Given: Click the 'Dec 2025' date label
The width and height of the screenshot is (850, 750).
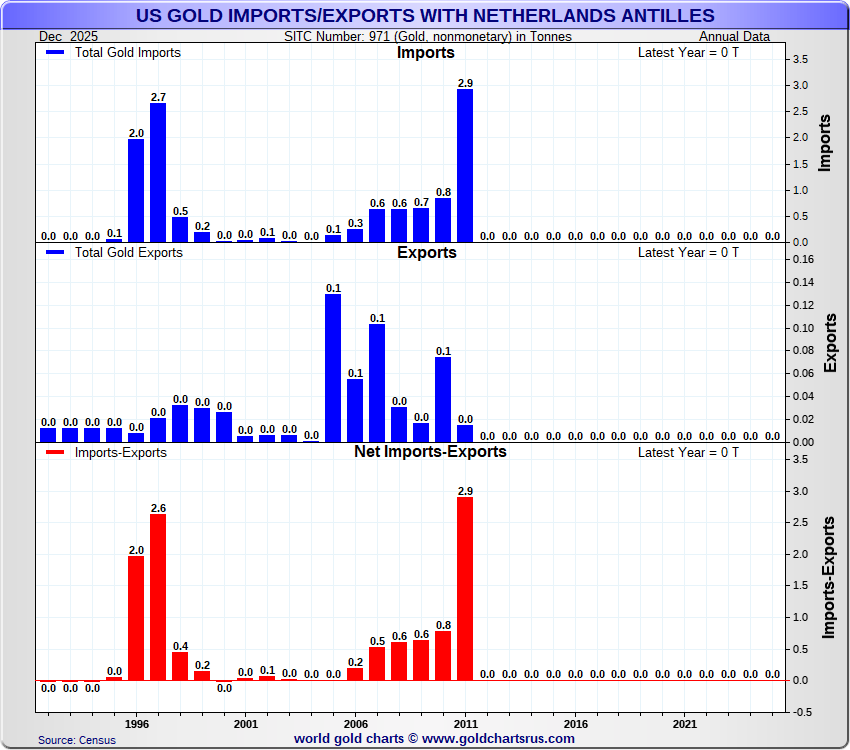Looking at the screenshot, I should (68, 36).
